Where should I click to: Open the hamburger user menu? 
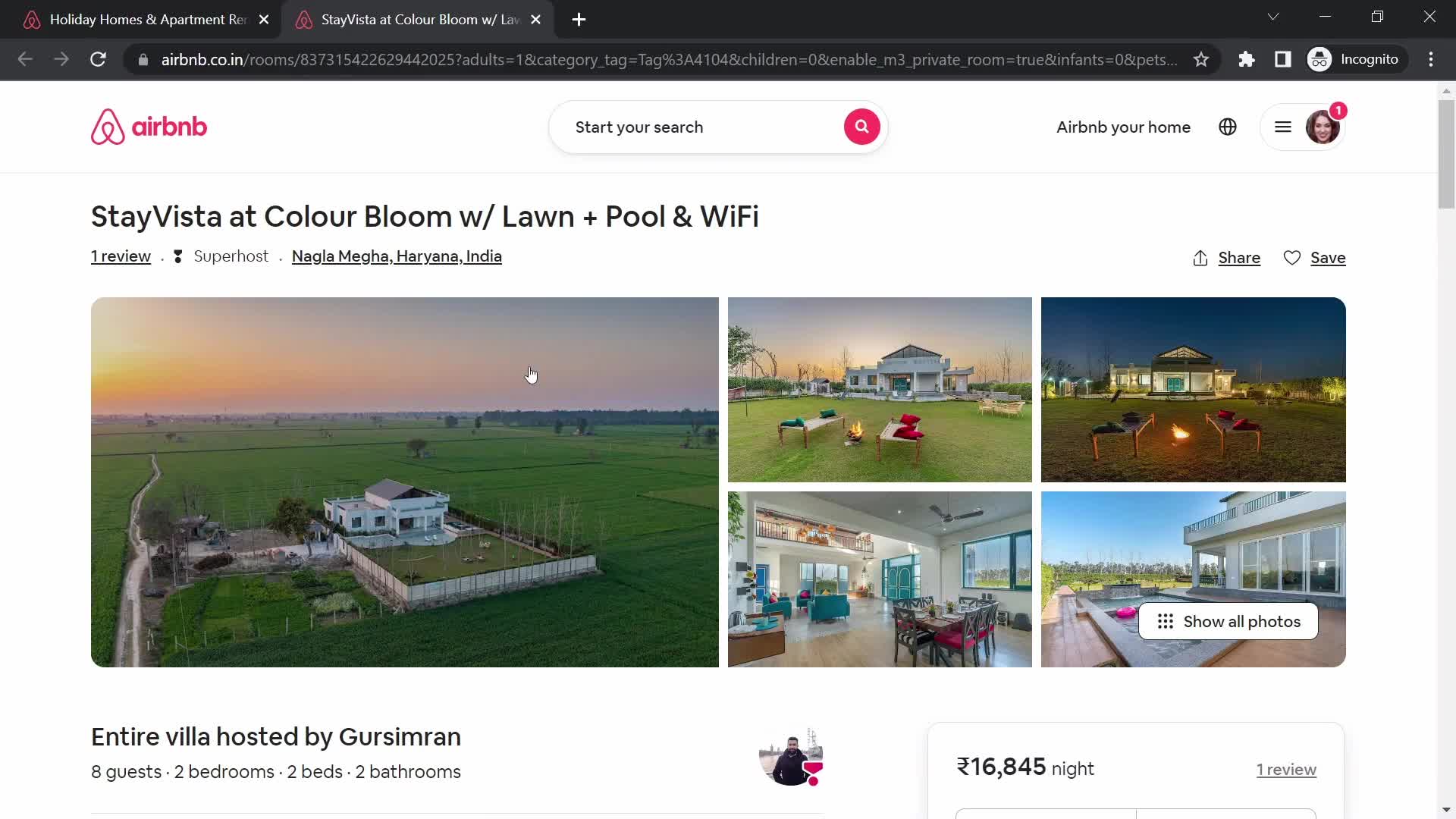point(1283,127)
